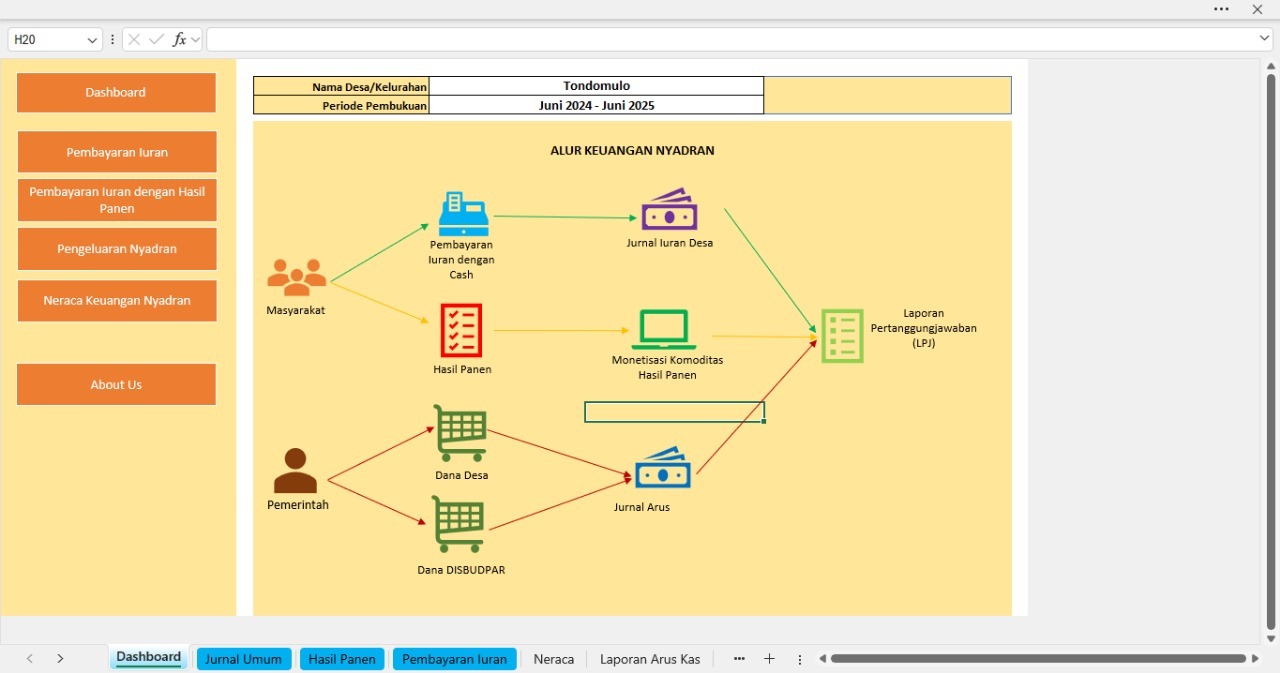Image resolution: width=1280 pixels, height=673 pixels.
Task: Click the red Hasil Panen checklist icon
Action: [461, 330]
